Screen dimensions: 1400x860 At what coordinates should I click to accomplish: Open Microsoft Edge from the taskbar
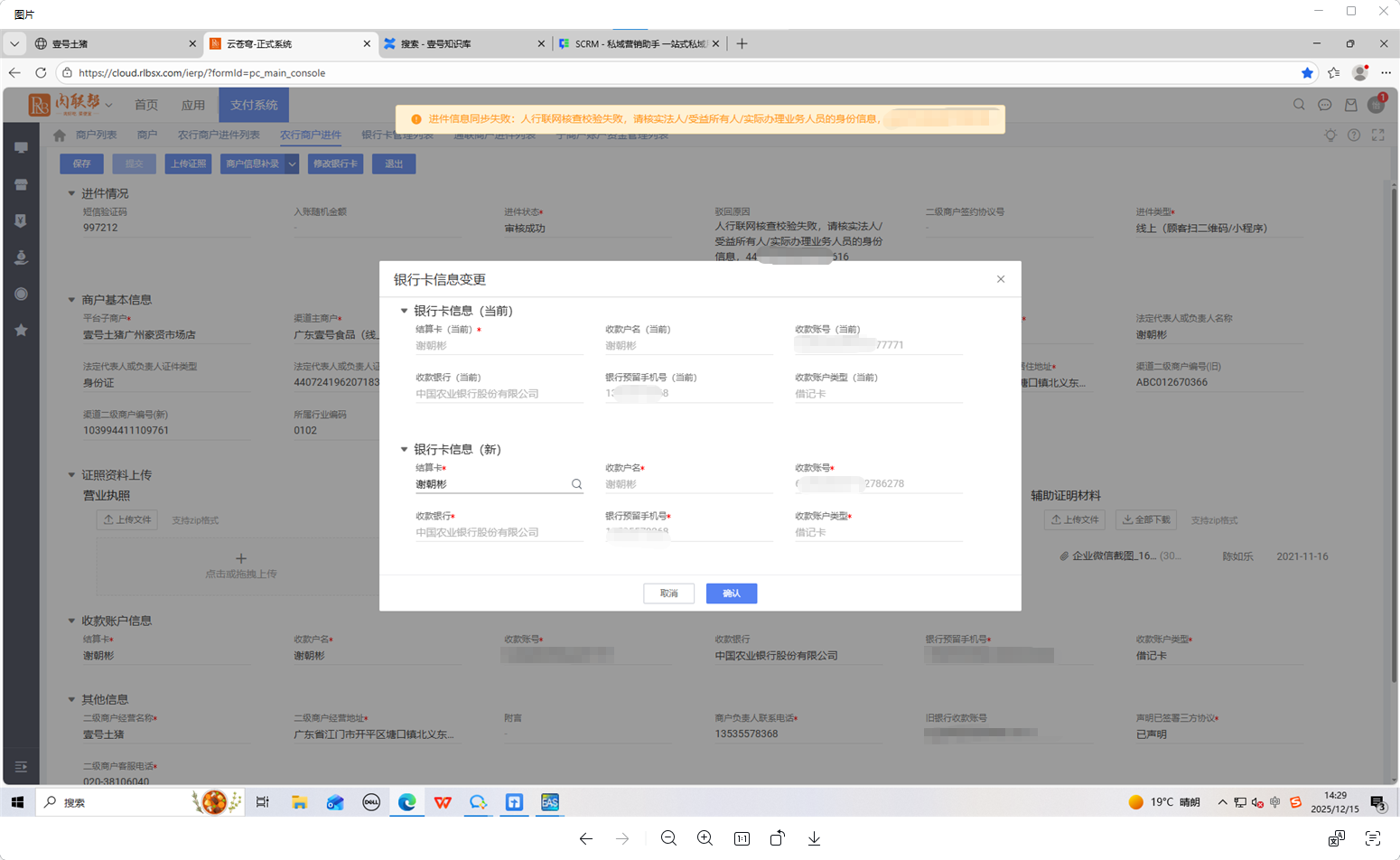click(407, 802)
